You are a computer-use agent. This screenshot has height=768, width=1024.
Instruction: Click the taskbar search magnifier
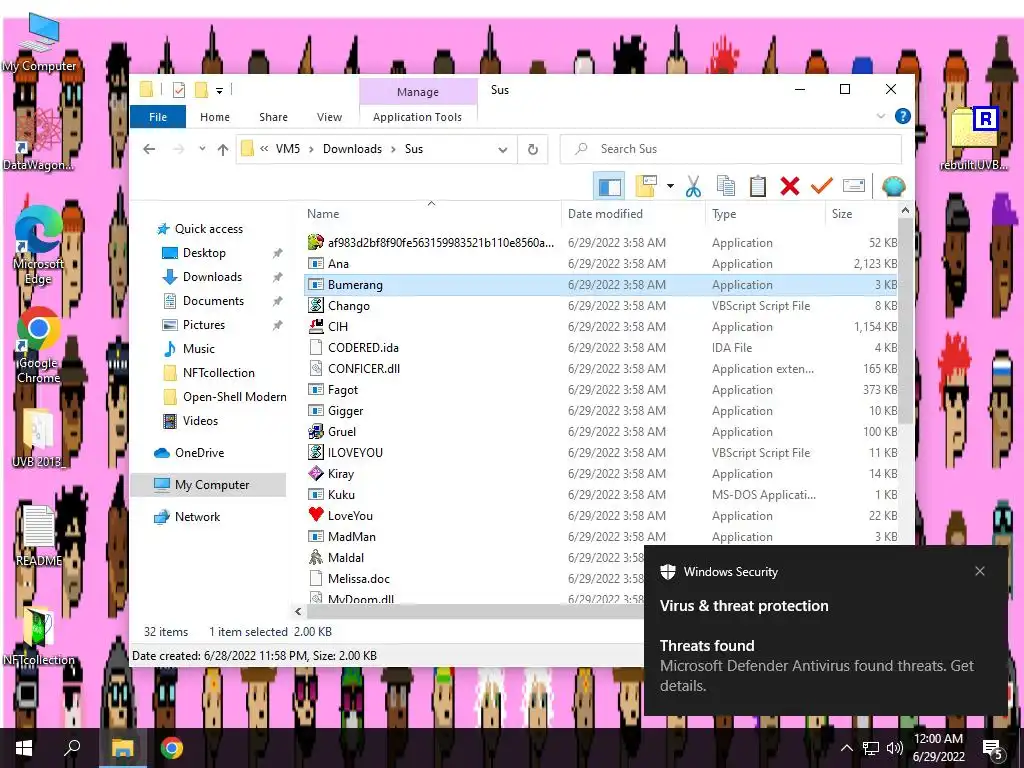click(x=72, y=748)
